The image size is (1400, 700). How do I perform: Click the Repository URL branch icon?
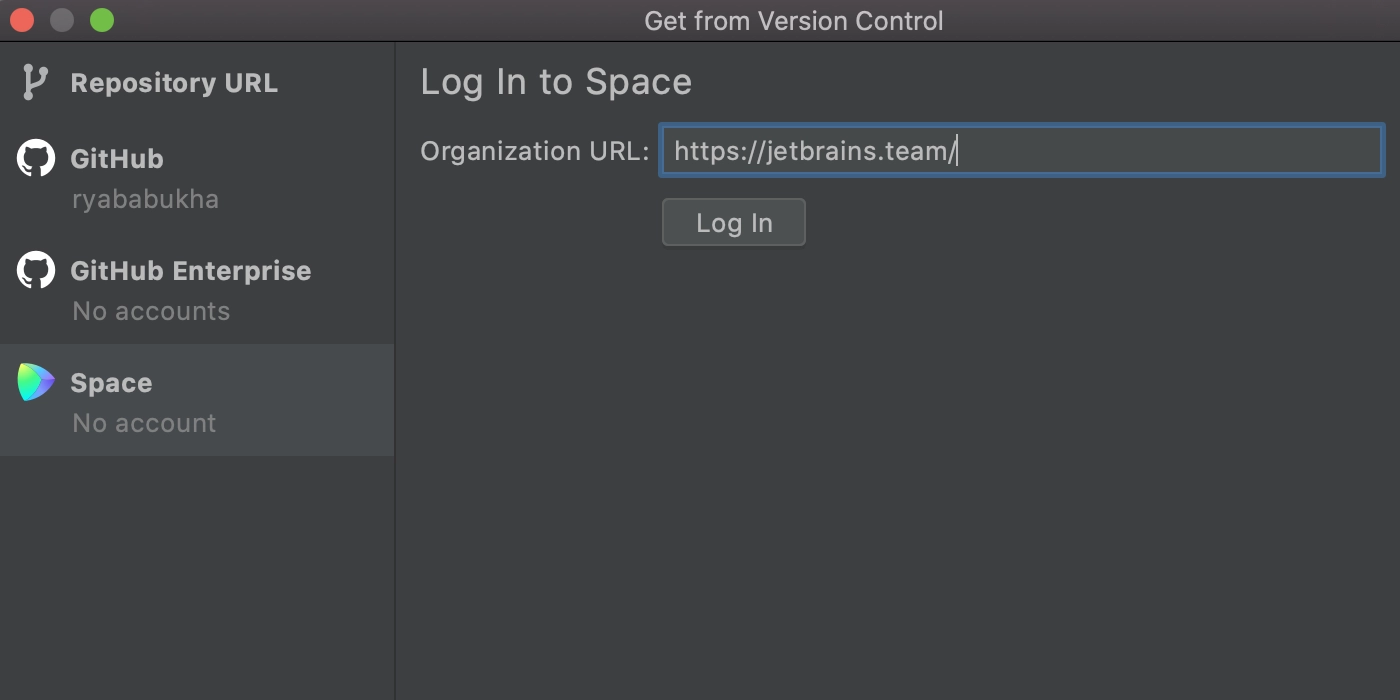click(35, 83)
